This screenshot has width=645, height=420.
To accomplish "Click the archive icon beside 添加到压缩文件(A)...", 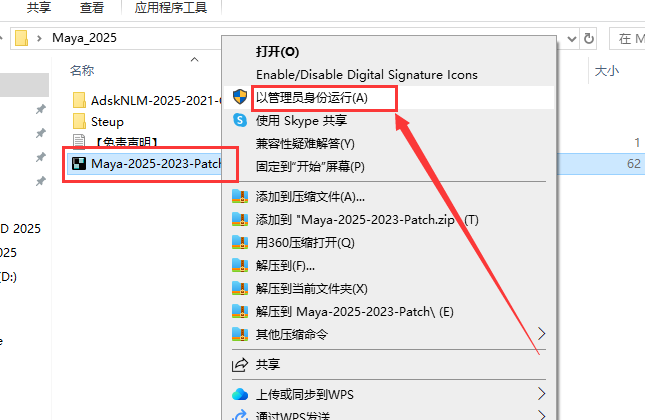I will [x=240, y=197].
